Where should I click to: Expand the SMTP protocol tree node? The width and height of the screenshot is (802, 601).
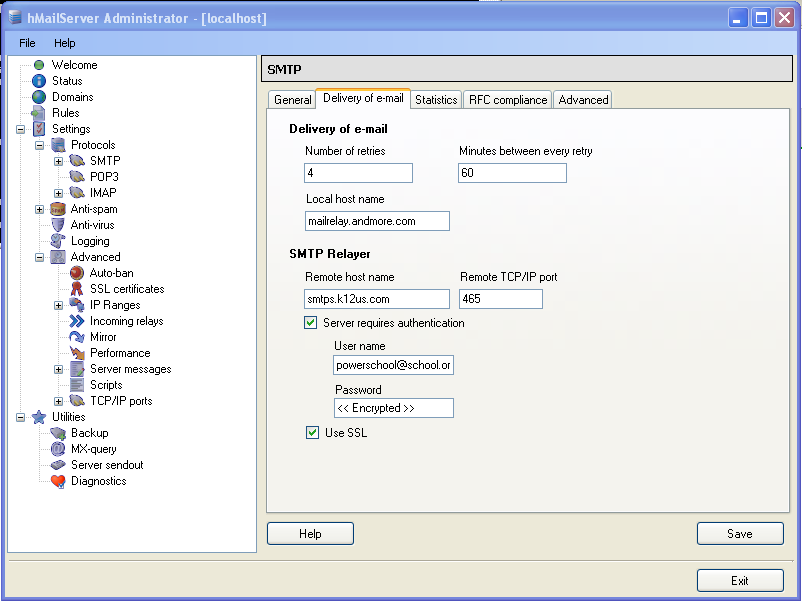pos(59,161)
